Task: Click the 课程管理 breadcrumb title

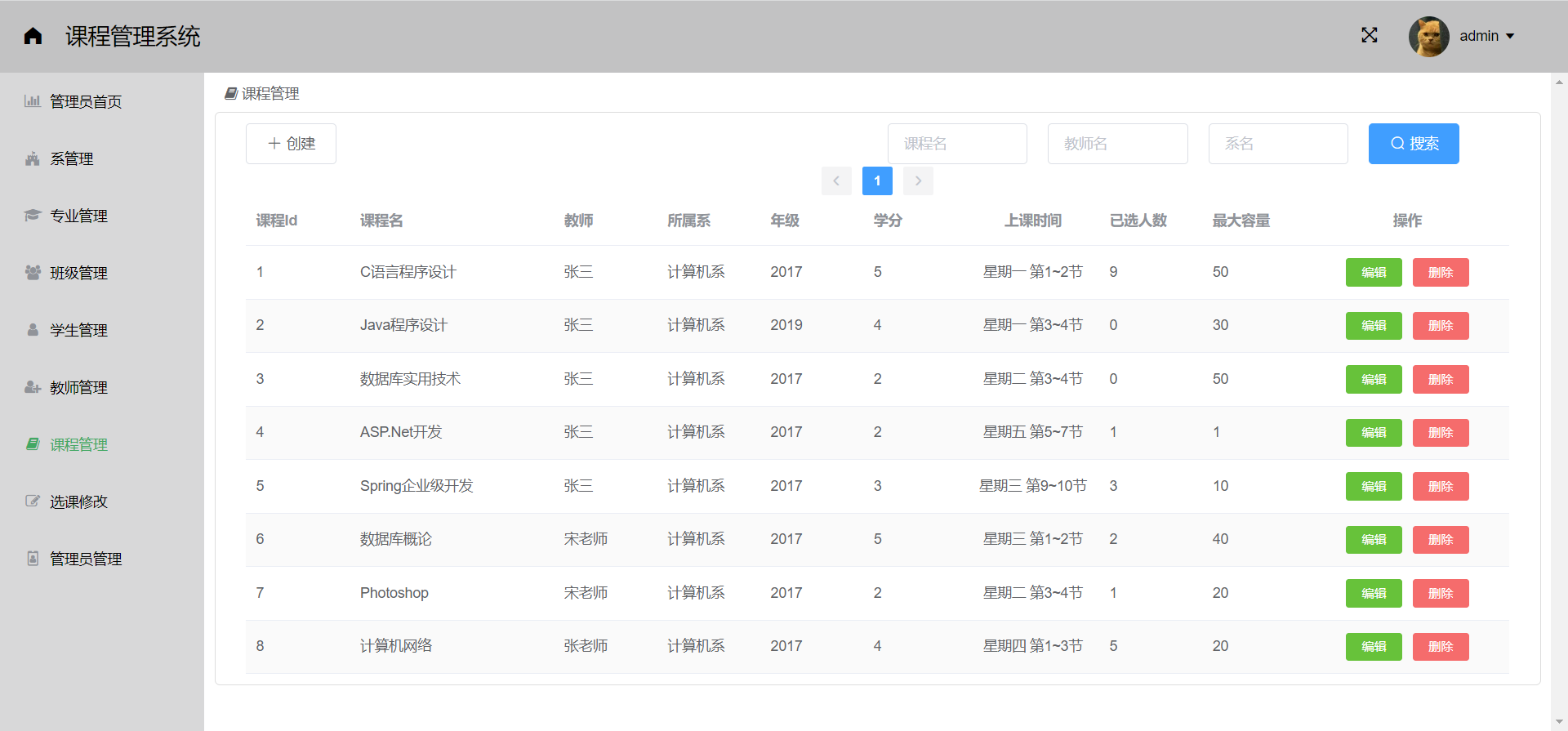Action: coord(270,94)
